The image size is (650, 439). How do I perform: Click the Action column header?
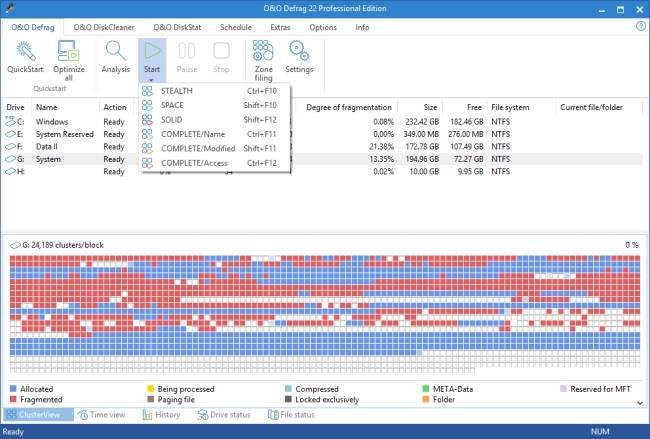pyautogui.click(x=115, y=107)
